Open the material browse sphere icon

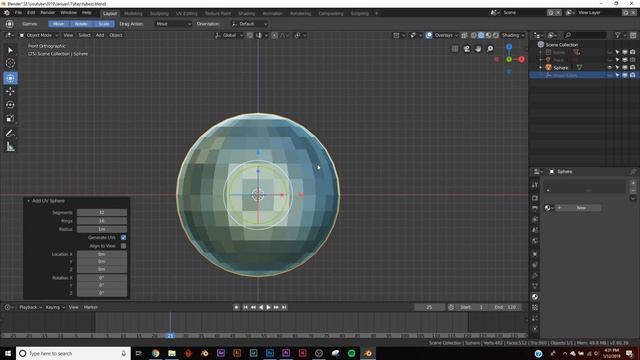pos(548,208)
